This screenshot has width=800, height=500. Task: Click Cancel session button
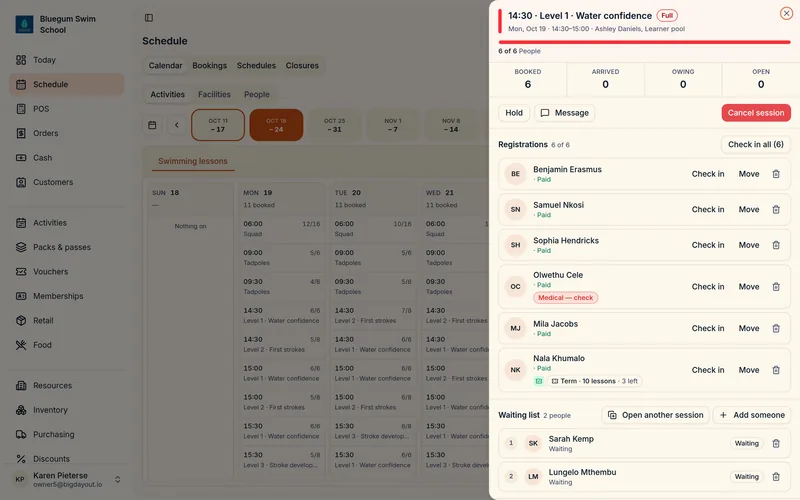(756, 113)
